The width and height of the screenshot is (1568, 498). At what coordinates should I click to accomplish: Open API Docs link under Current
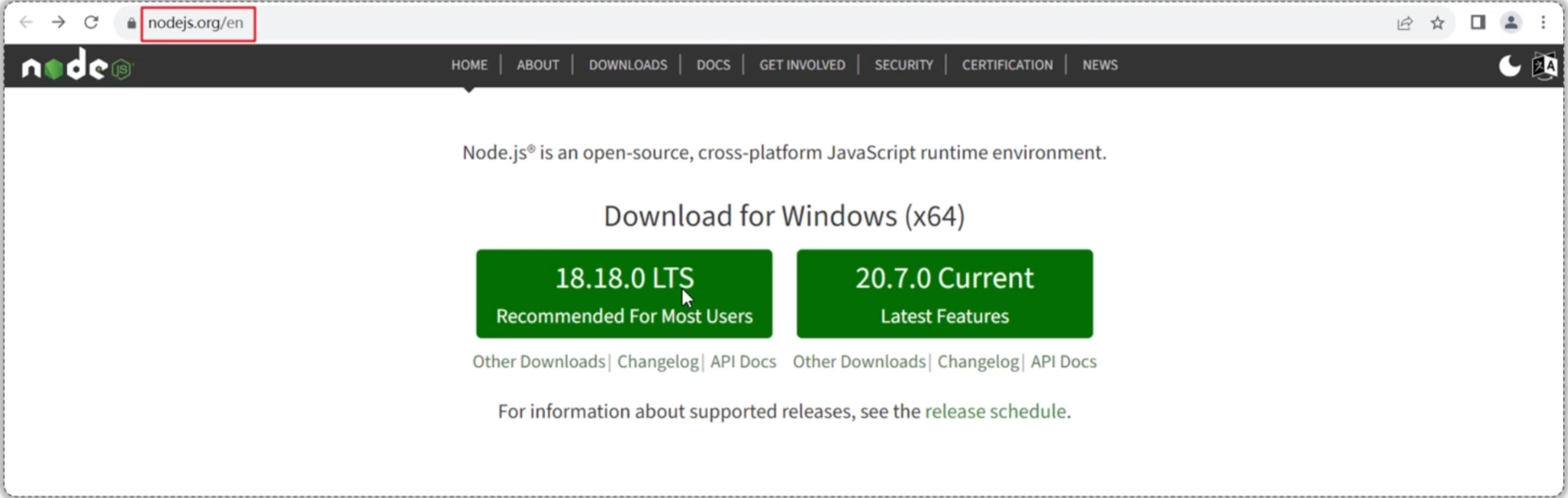(x=1064, y=362)
